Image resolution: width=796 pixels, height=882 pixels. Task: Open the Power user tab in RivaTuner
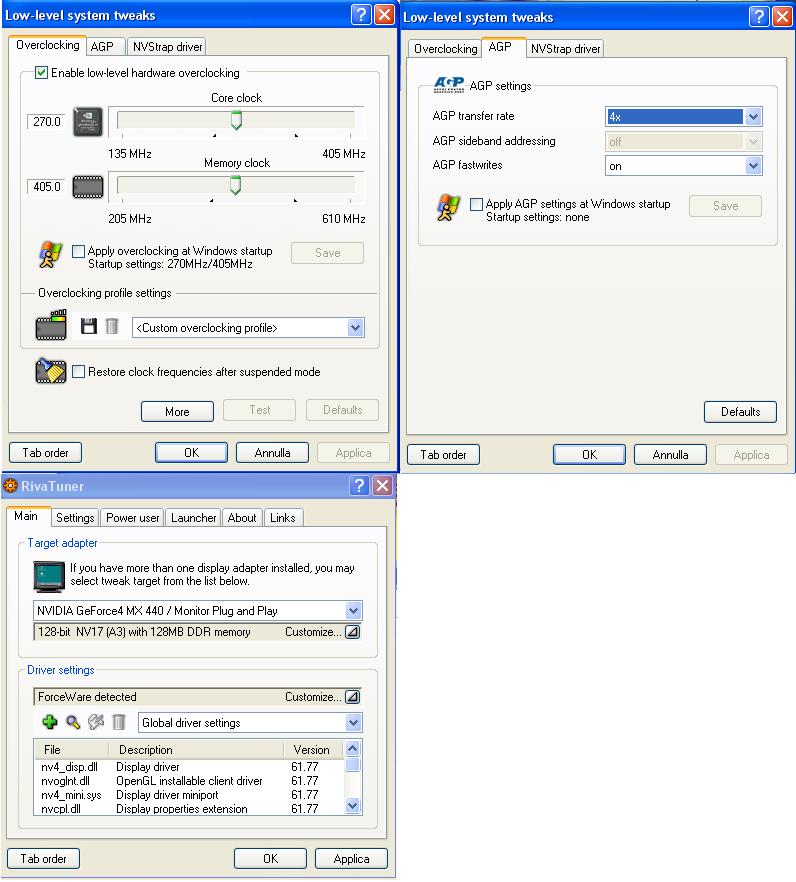click(x=132, y=518)
